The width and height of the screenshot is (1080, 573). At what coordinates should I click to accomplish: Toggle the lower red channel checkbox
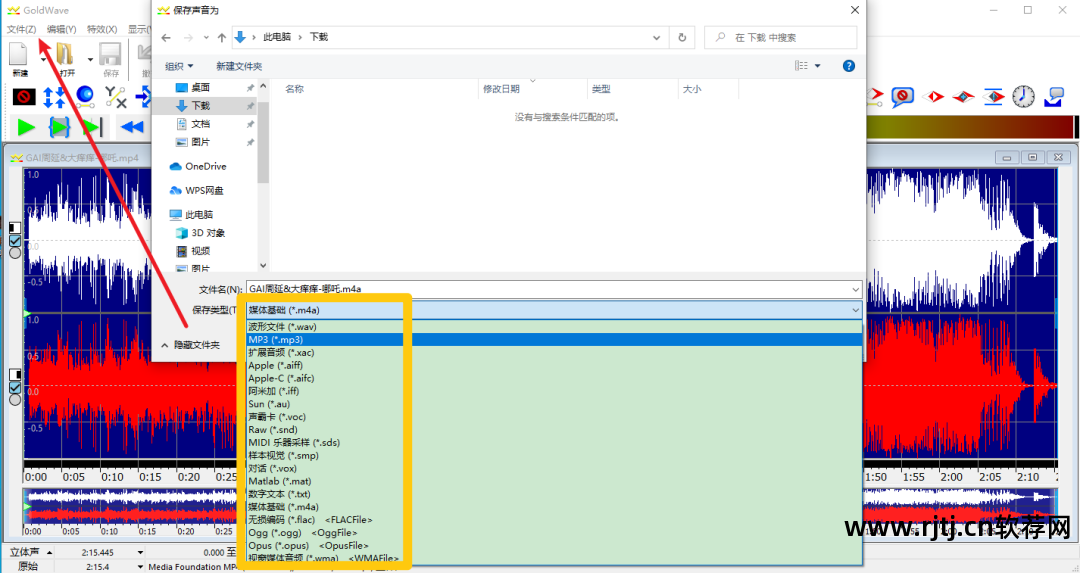(x=15, y=388)
